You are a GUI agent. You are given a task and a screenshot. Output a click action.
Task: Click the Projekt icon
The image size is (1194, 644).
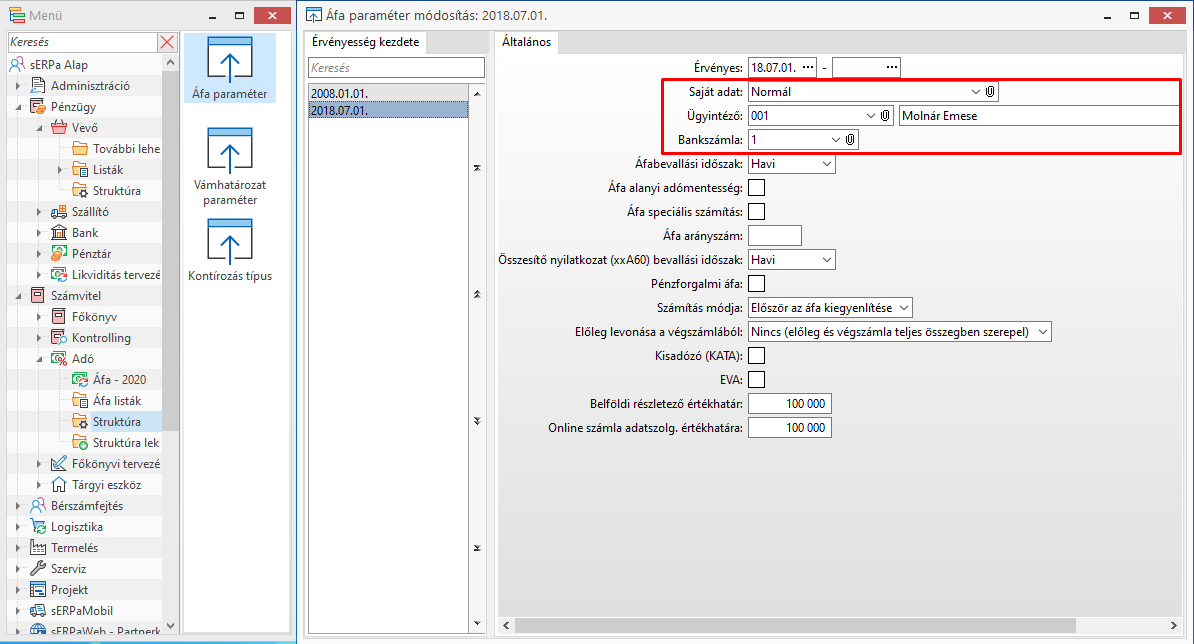[38, 589]
